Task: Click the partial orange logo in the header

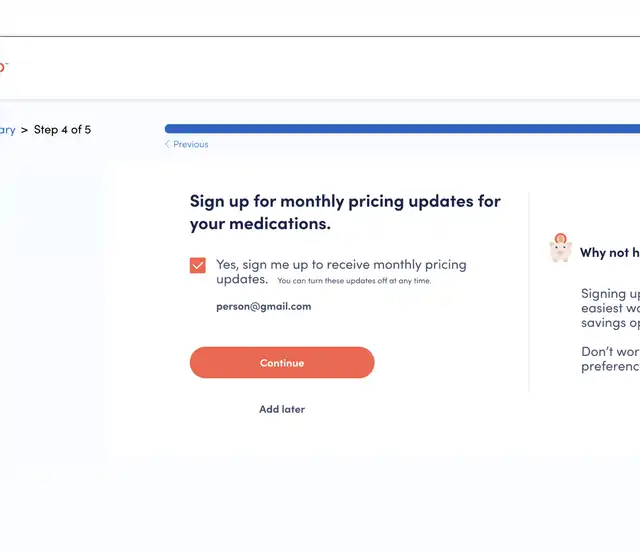Action: point(3,67)
